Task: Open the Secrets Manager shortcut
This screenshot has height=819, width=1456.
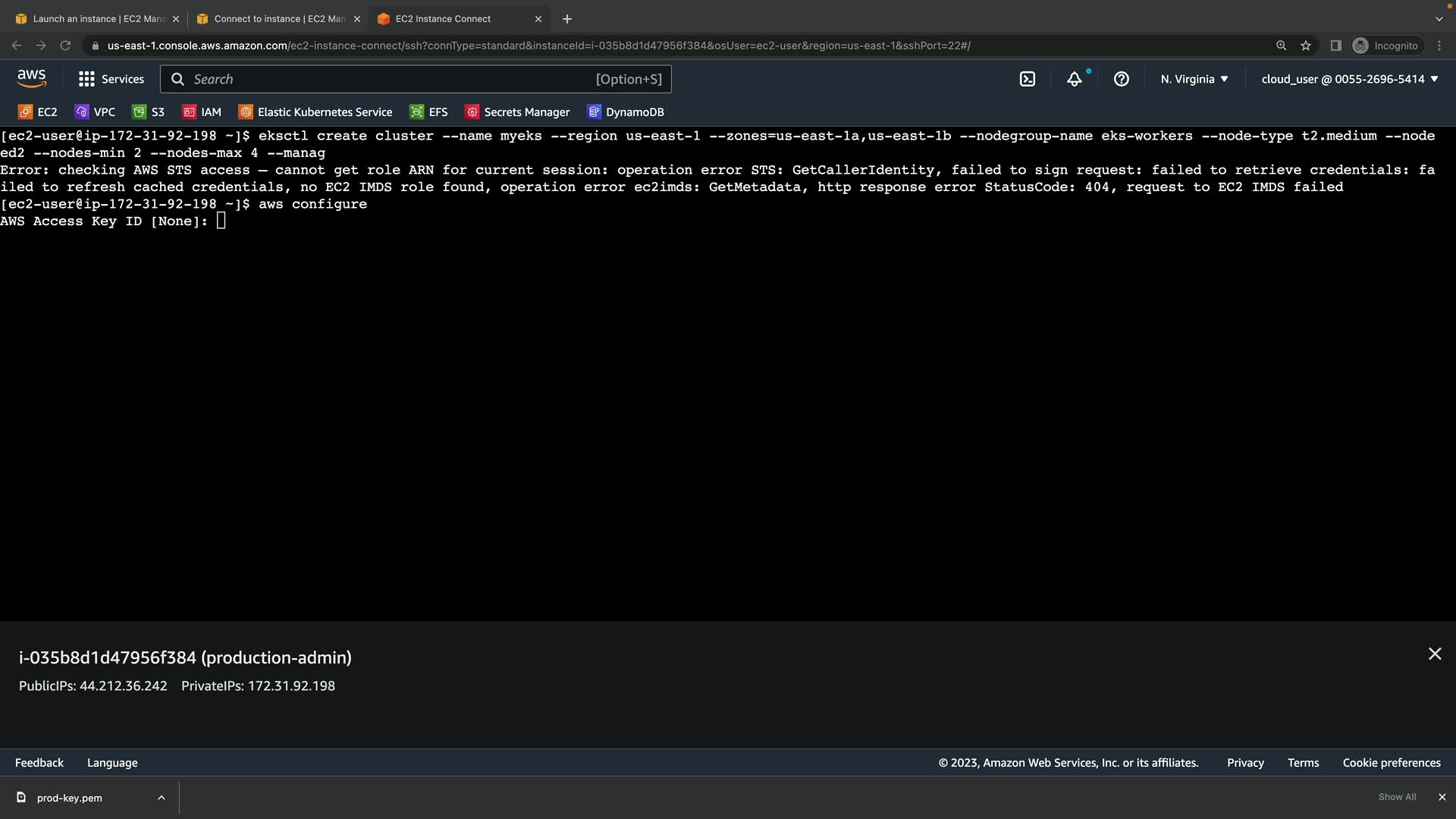Action: [x=517, y=112]
